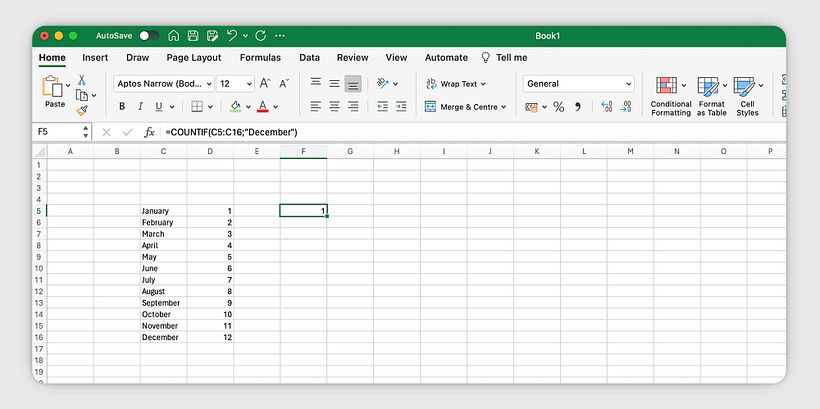Viewport: 820px width, 409px height.
Task: Apply the red font colour swatch
Action: (x=263, y=107)
